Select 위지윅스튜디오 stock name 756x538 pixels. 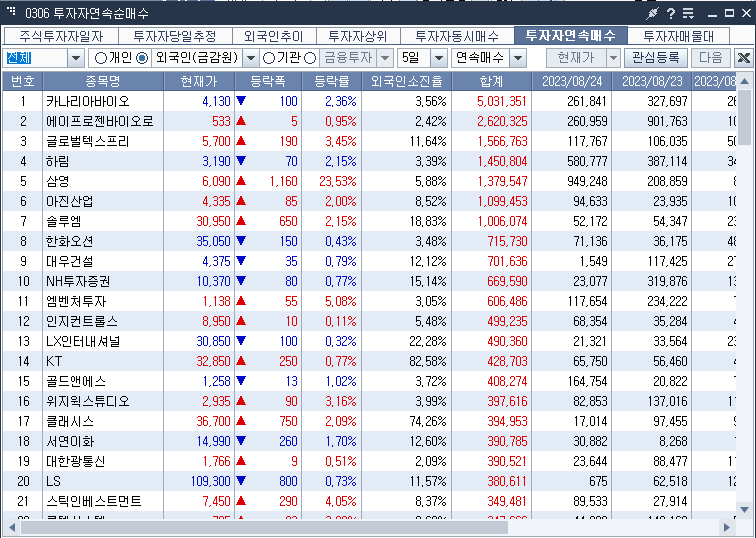point(88,401)
